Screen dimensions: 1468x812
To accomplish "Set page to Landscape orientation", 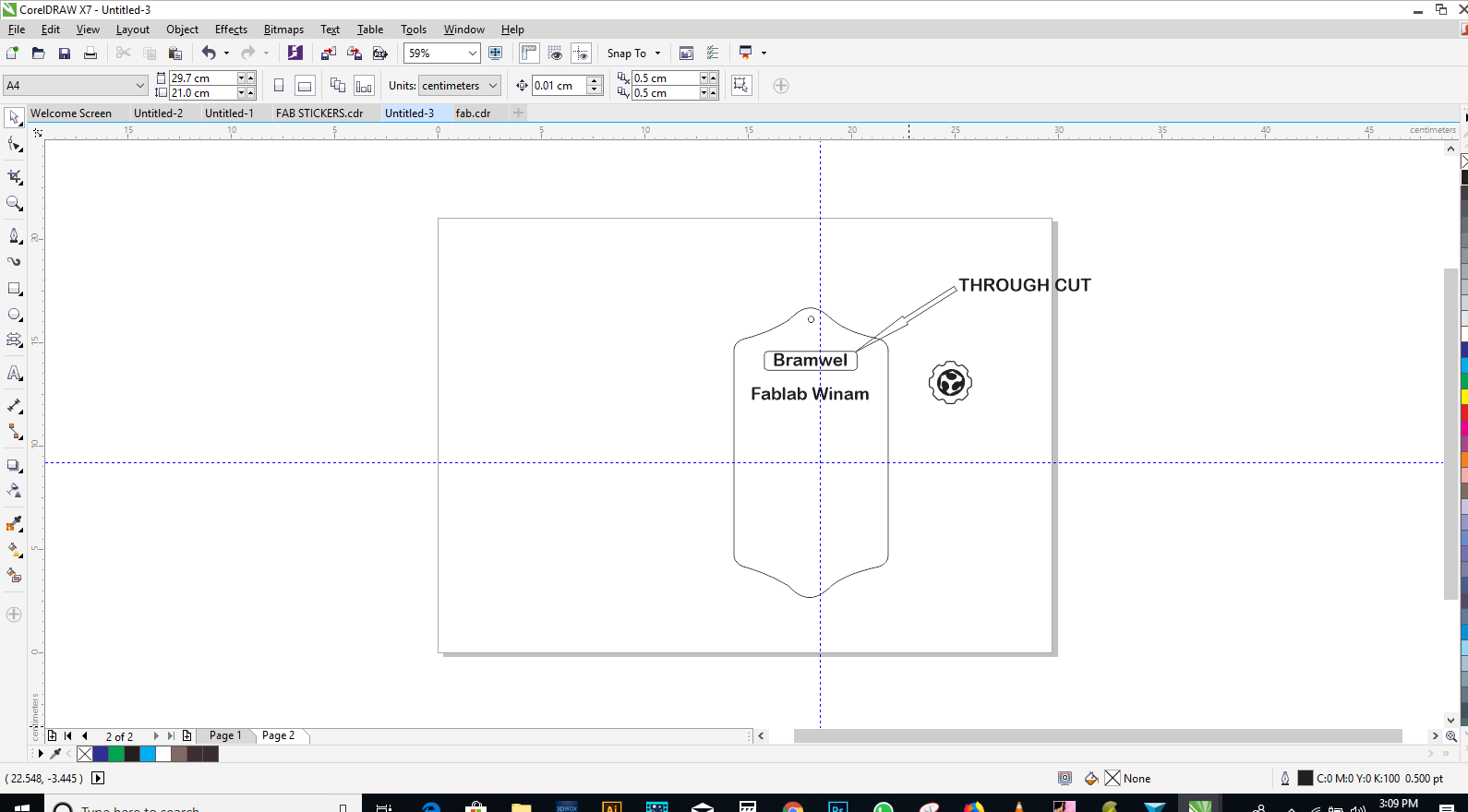I will point(305,86).
